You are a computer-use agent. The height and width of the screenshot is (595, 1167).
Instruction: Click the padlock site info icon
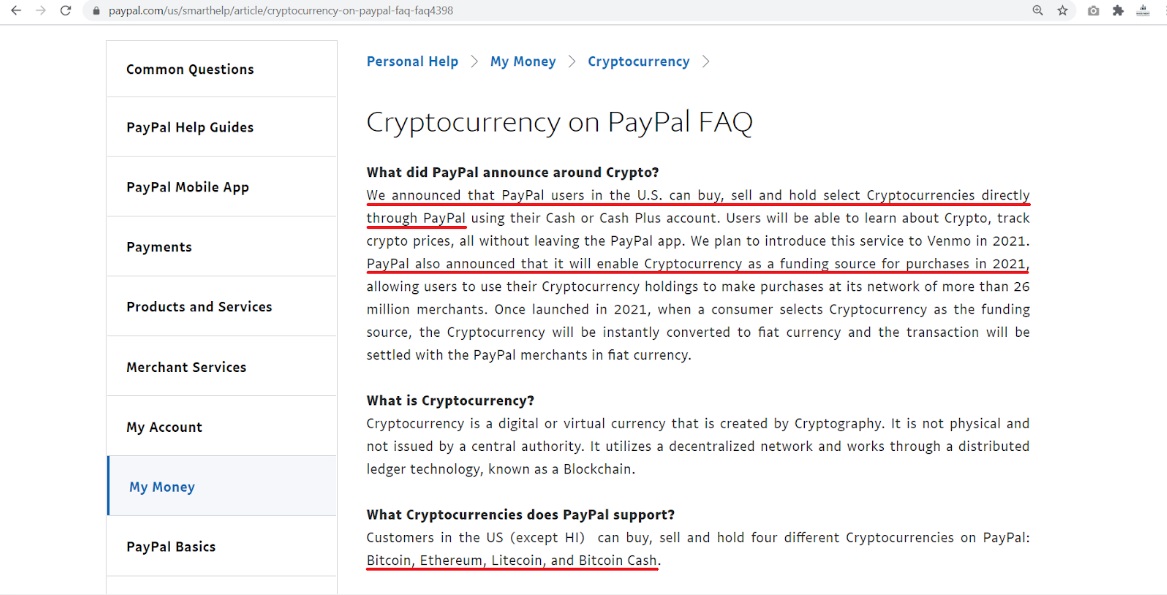tap(96, 11)
